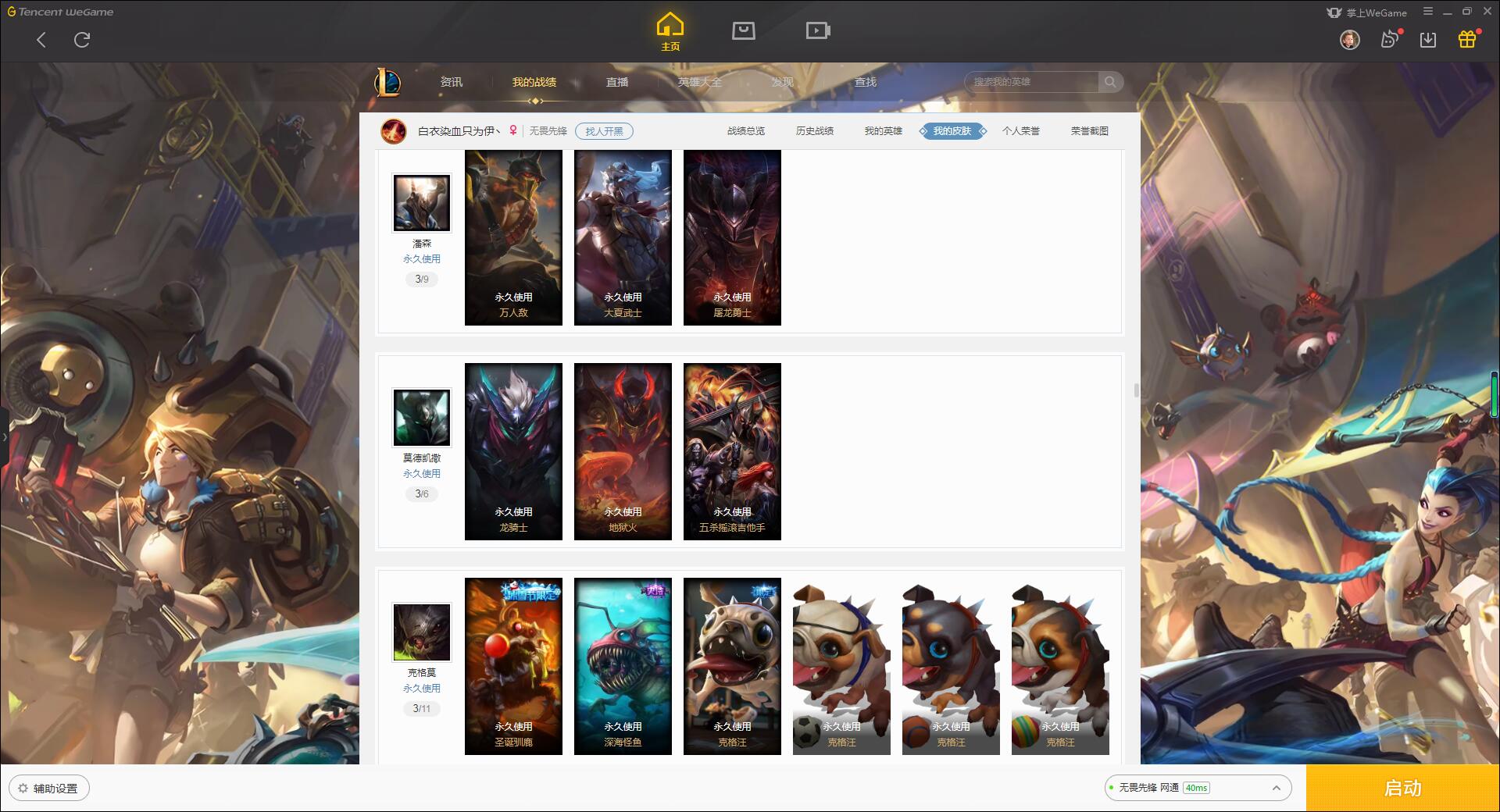Click the 3/9 skin count under 潘森

pos(422,279)
